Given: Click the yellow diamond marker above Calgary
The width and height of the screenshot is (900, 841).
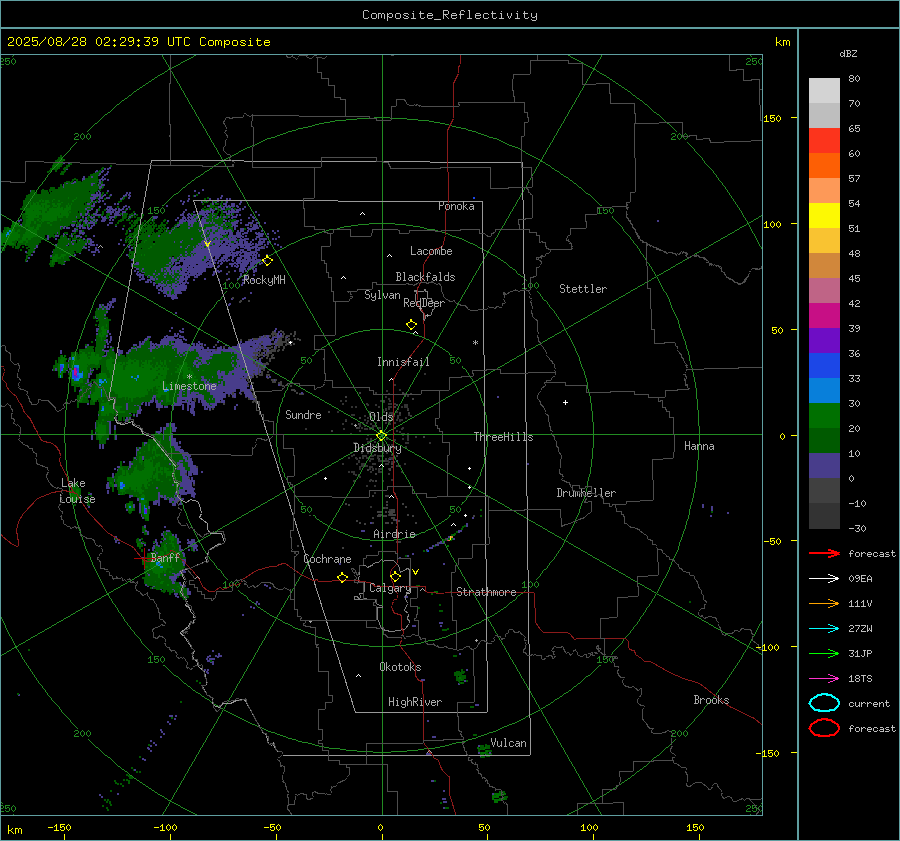Looking at the screenshot, I should coord(395,576).
